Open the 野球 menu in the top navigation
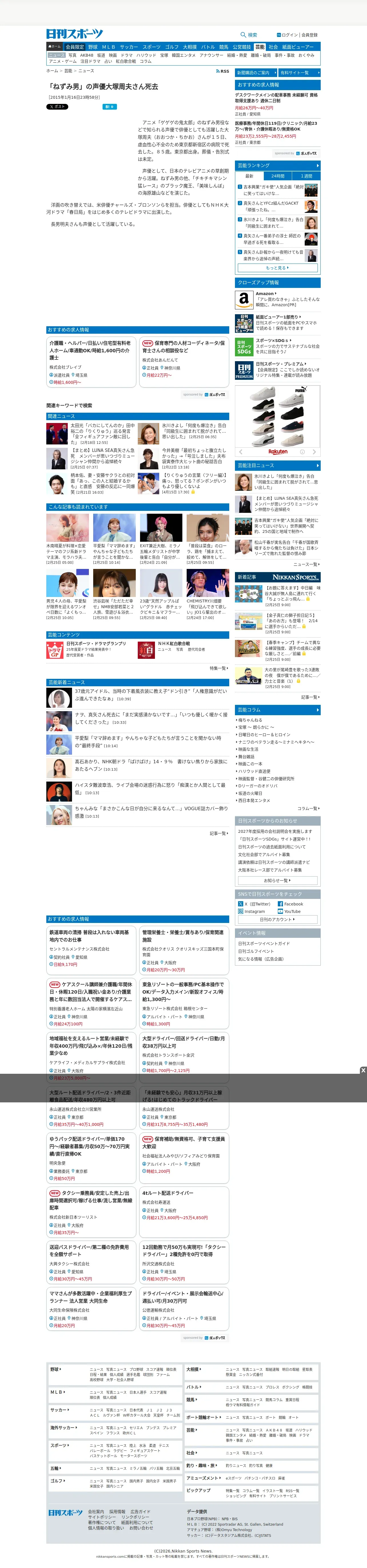Image resolution: width=367 pixels, height=1568 pixels. pos(93,47)
